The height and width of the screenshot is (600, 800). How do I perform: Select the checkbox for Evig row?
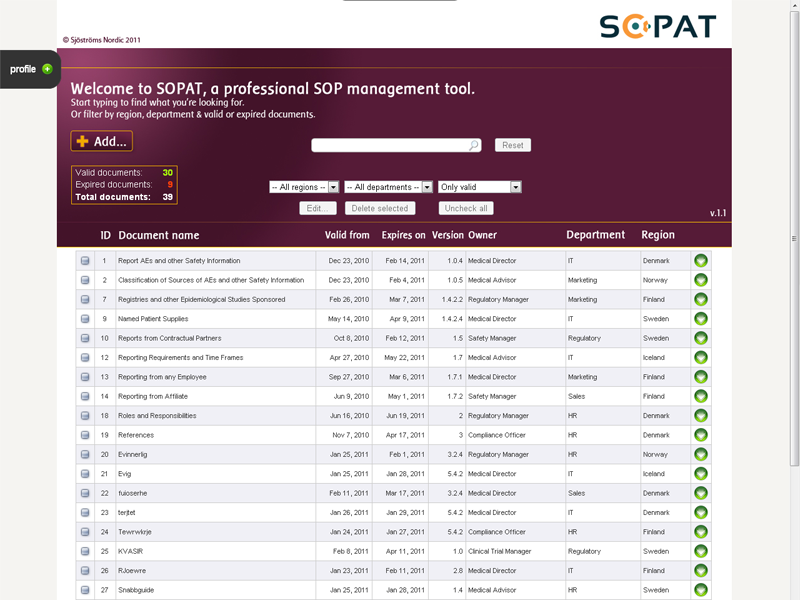[85, 474]
